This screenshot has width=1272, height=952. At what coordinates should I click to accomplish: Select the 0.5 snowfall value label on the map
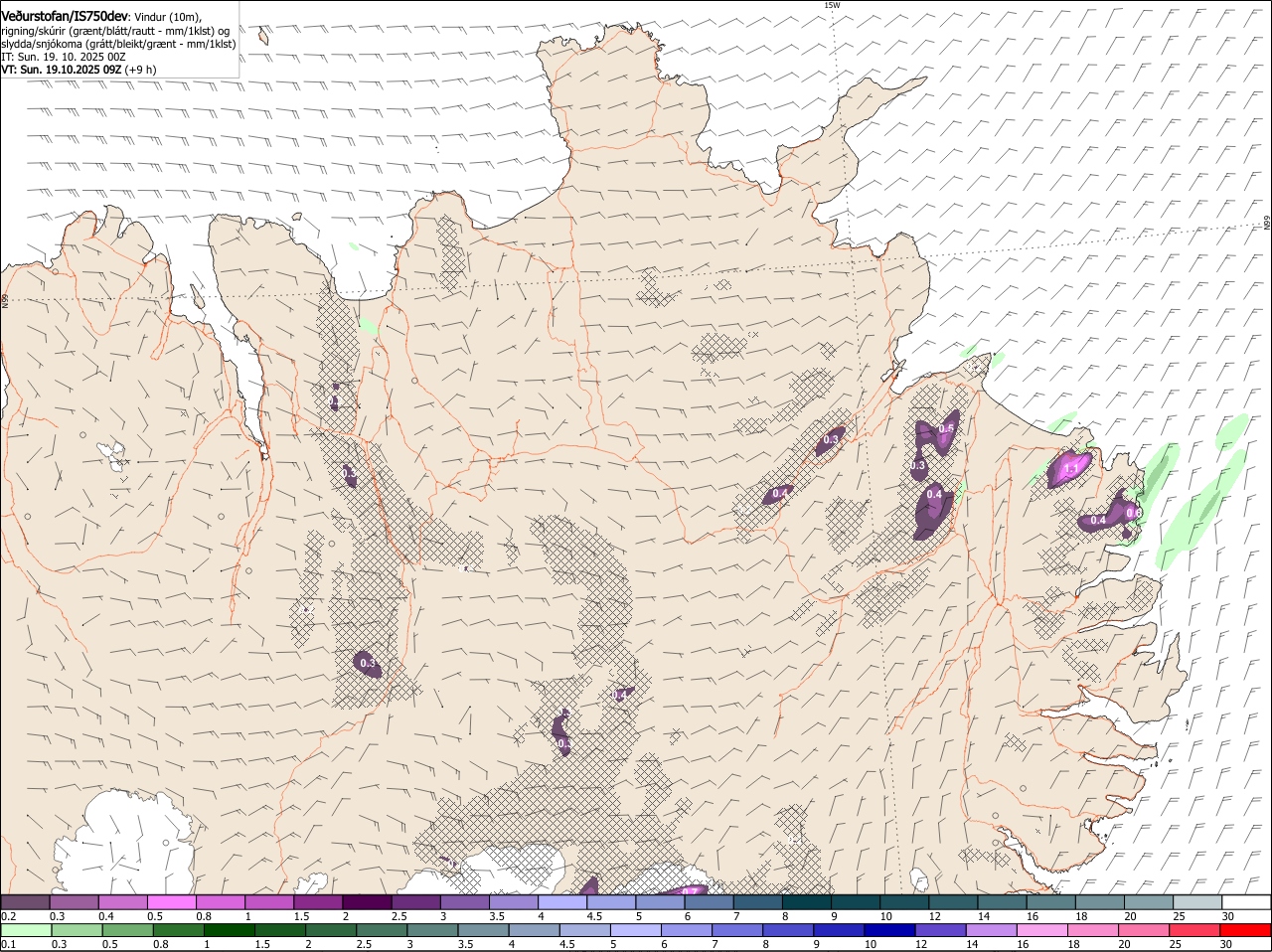tap(946, 429)
